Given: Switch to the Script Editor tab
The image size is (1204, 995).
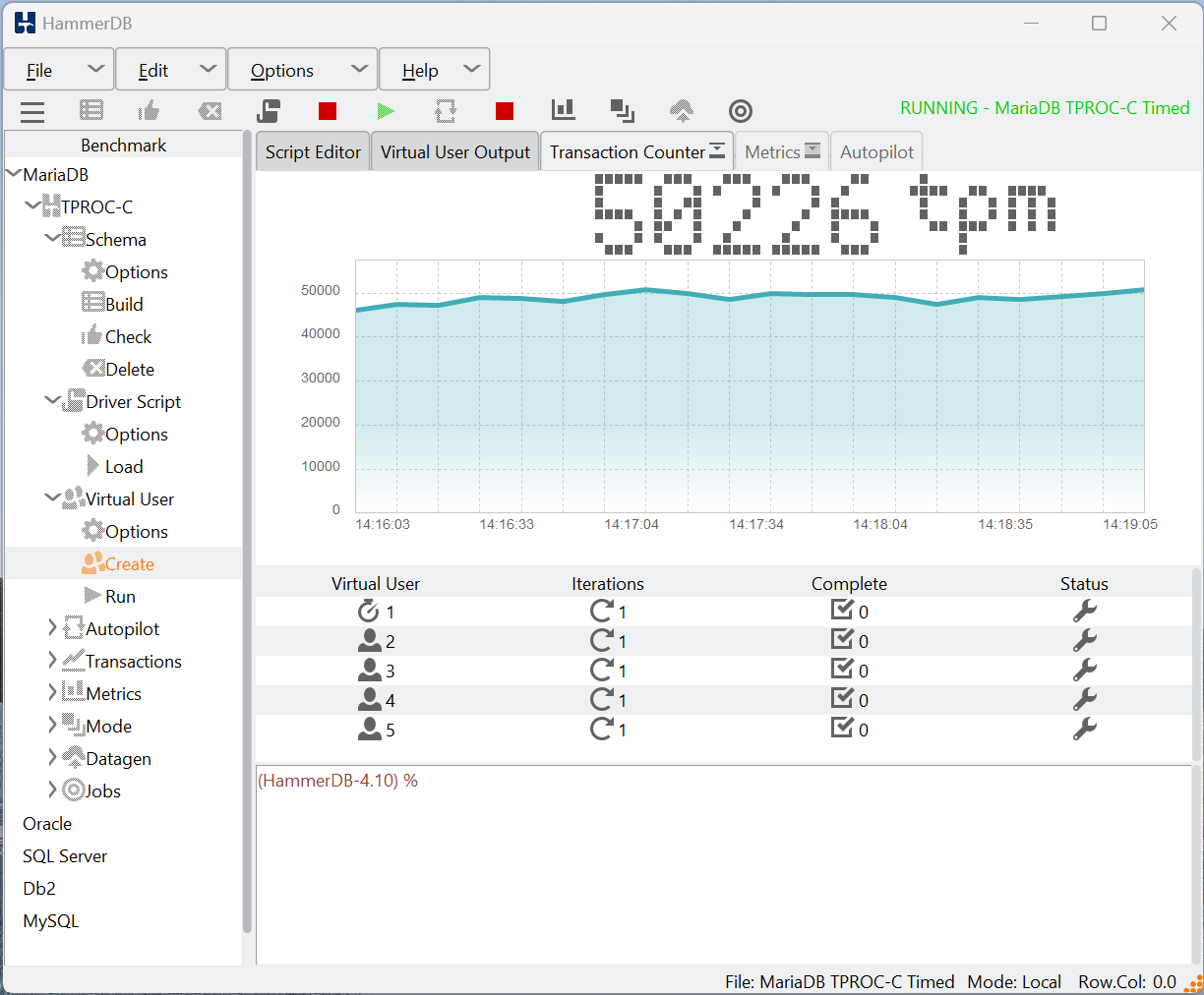Looking at the screenshot, I should point(313,151).
